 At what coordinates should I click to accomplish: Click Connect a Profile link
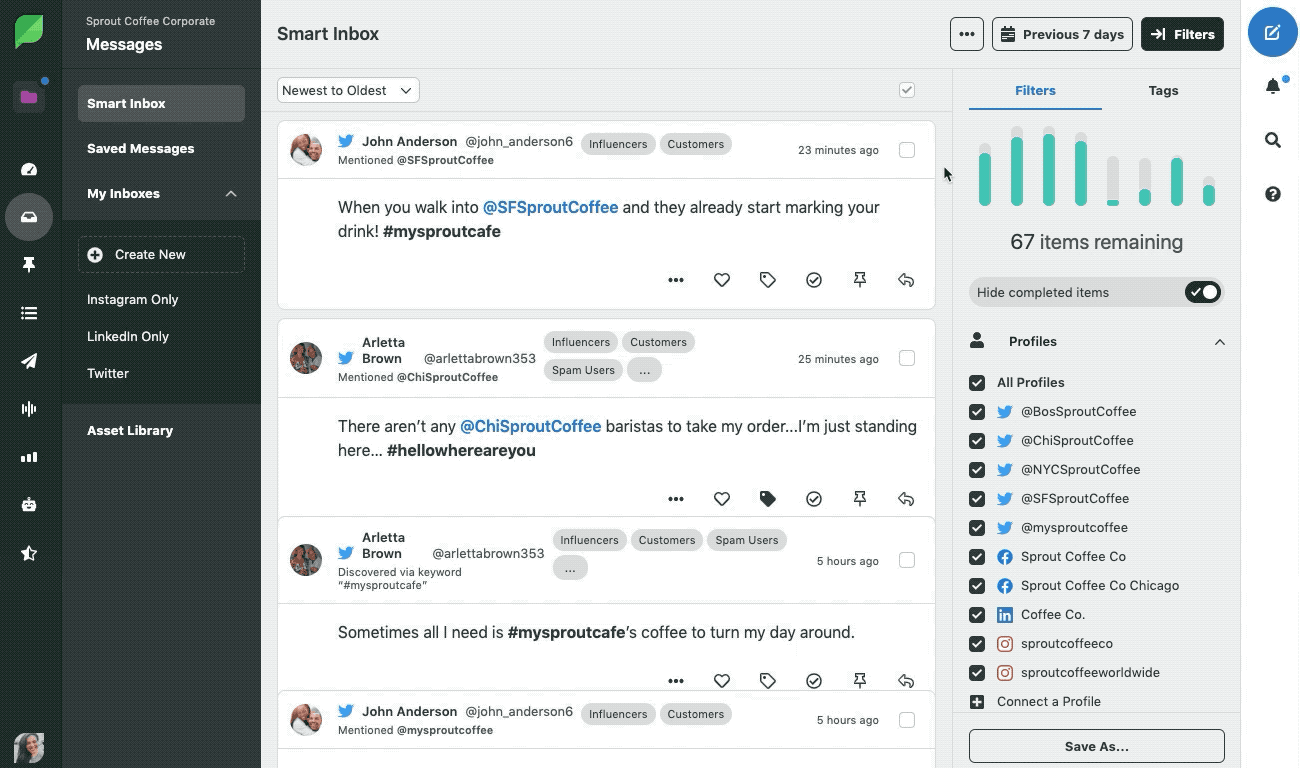click(1049, 701)
